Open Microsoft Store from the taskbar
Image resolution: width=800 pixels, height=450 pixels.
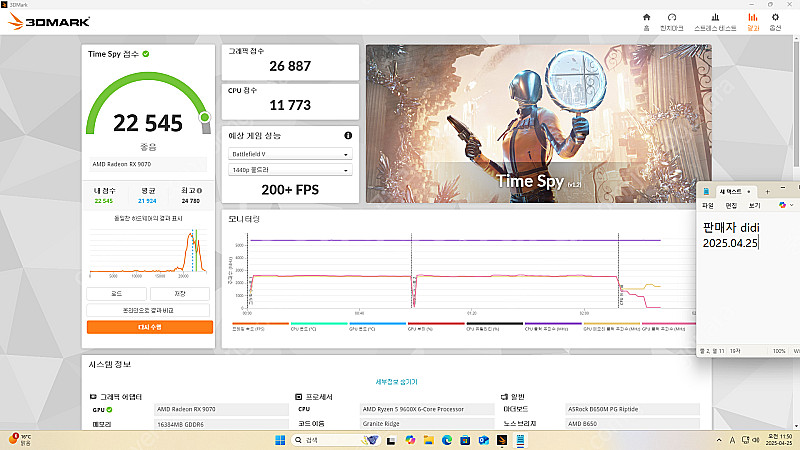tap(465, 440)
